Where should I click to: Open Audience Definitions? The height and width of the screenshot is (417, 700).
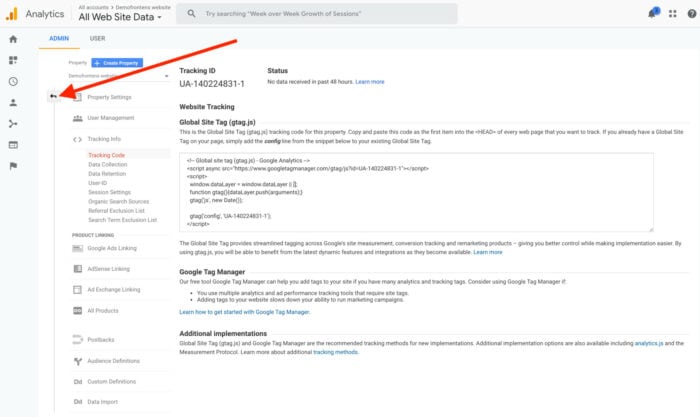[113, 361]
